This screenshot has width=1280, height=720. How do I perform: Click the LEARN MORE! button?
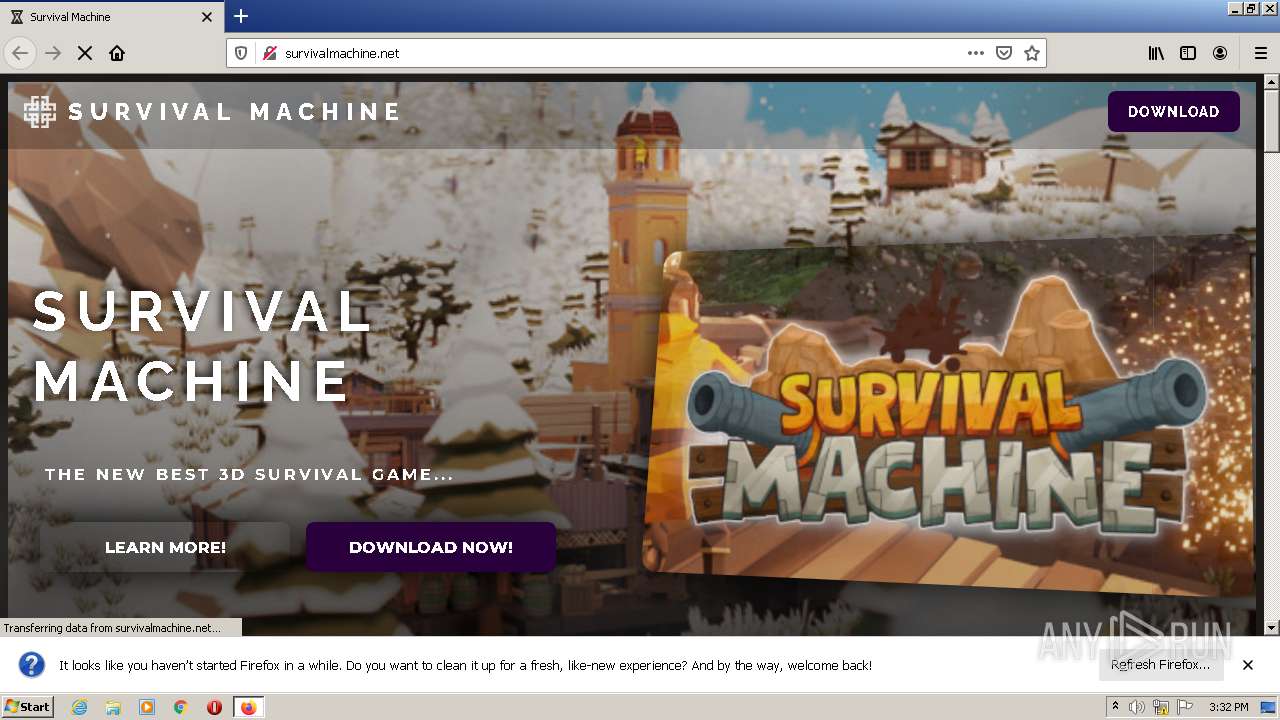pos(165,547)
